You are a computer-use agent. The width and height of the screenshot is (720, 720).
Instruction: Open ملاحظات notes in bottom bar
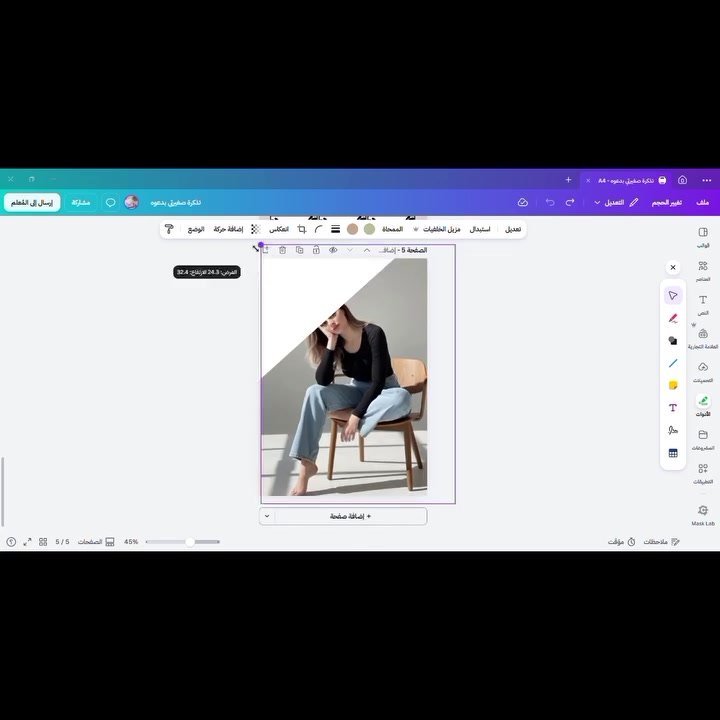click(x=661, y=542)
